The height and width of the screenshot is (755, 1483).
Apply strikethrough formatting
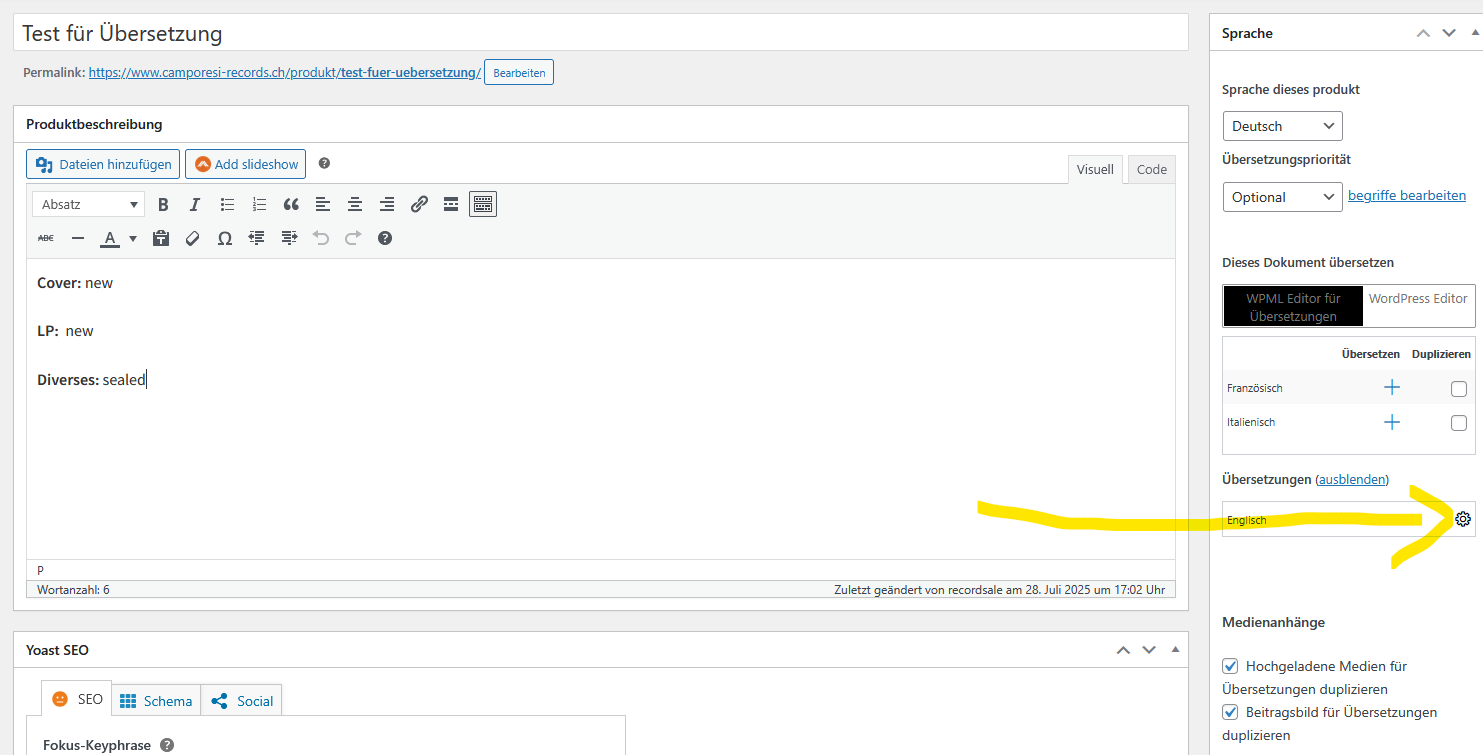point(46,238)
